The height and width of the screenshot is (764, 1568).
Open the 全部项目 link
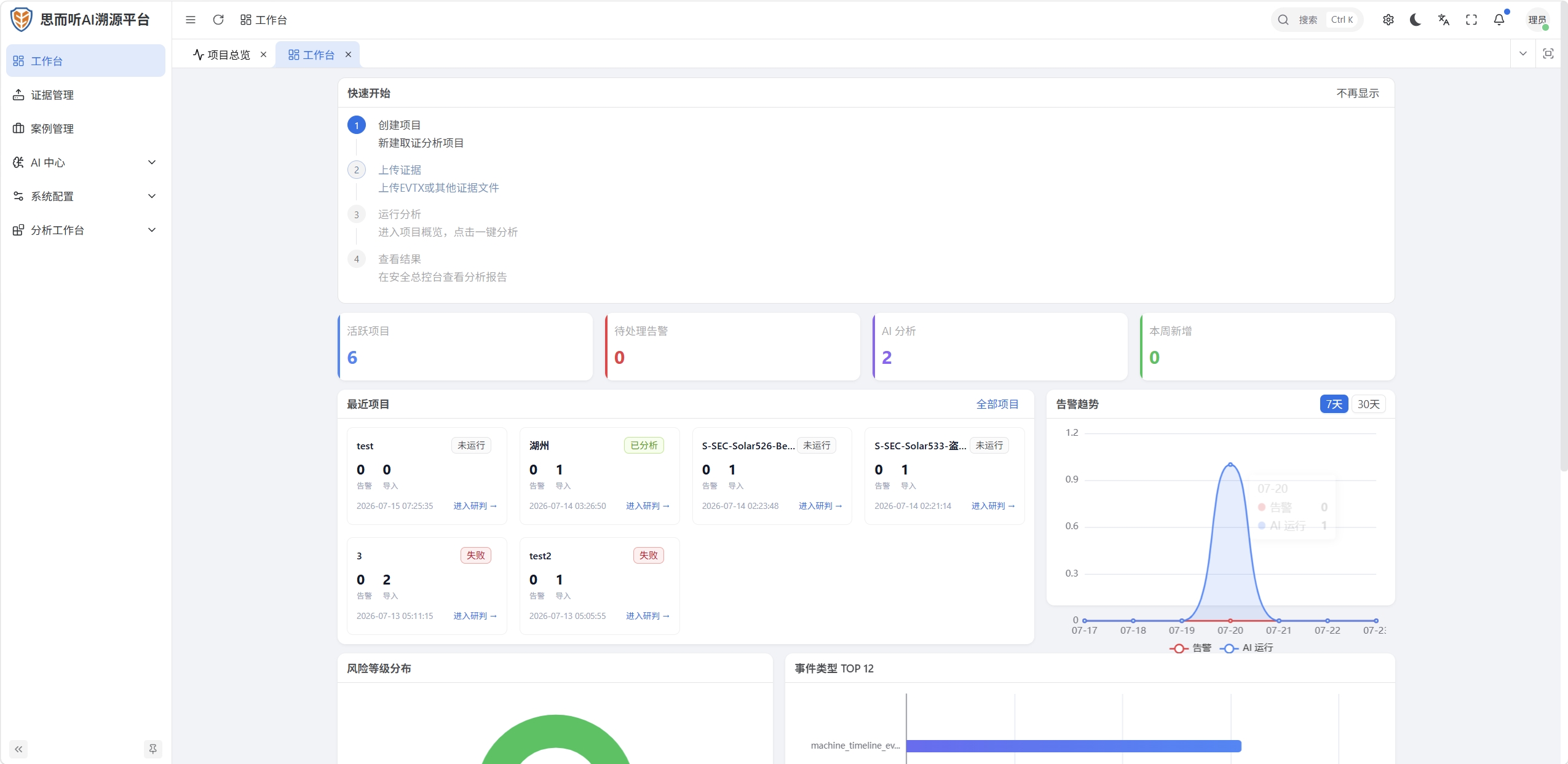(997, 404)
